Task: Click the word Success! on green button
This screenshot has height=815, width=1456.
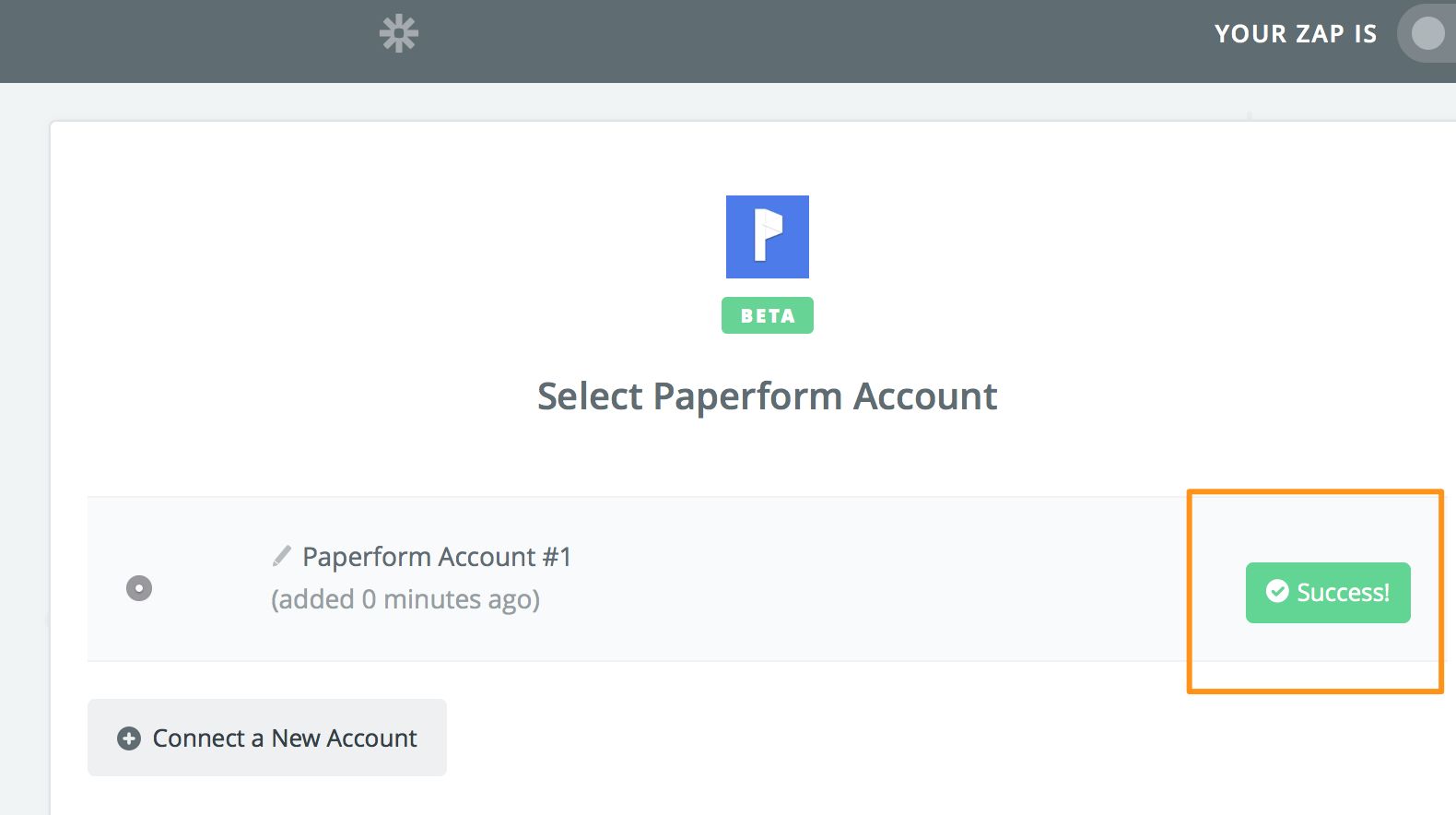Action: [x=1343, y=593]
